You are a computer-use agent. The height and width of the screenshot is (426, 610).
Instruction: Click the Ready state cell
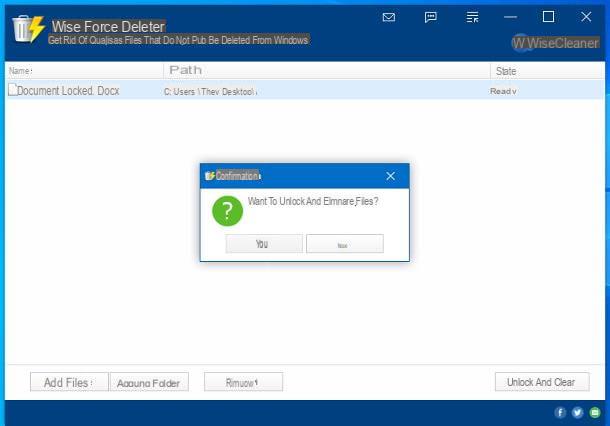[503, 91]
